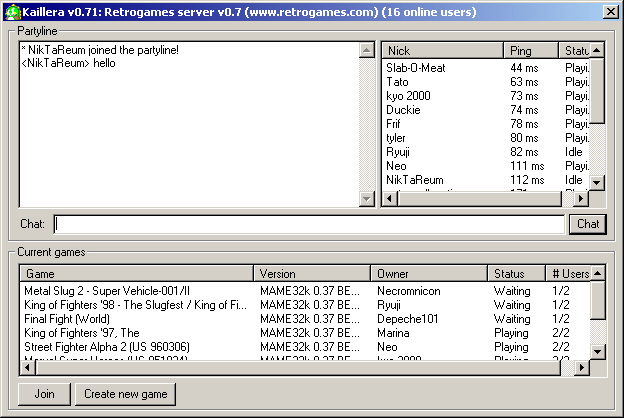Select Final Fight (World) game row

(x=305, y=319)
